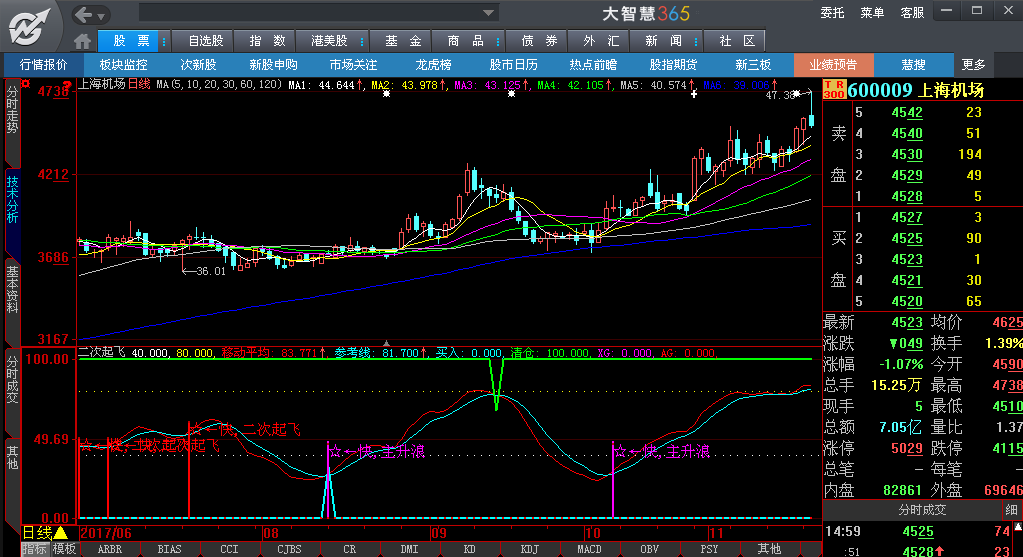Open the home page icon
1023x557 pixels.
82,41
